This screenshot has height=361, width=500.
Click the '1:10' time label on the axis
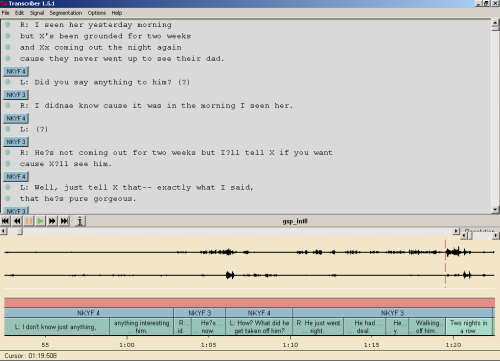(x=290, y=345)
